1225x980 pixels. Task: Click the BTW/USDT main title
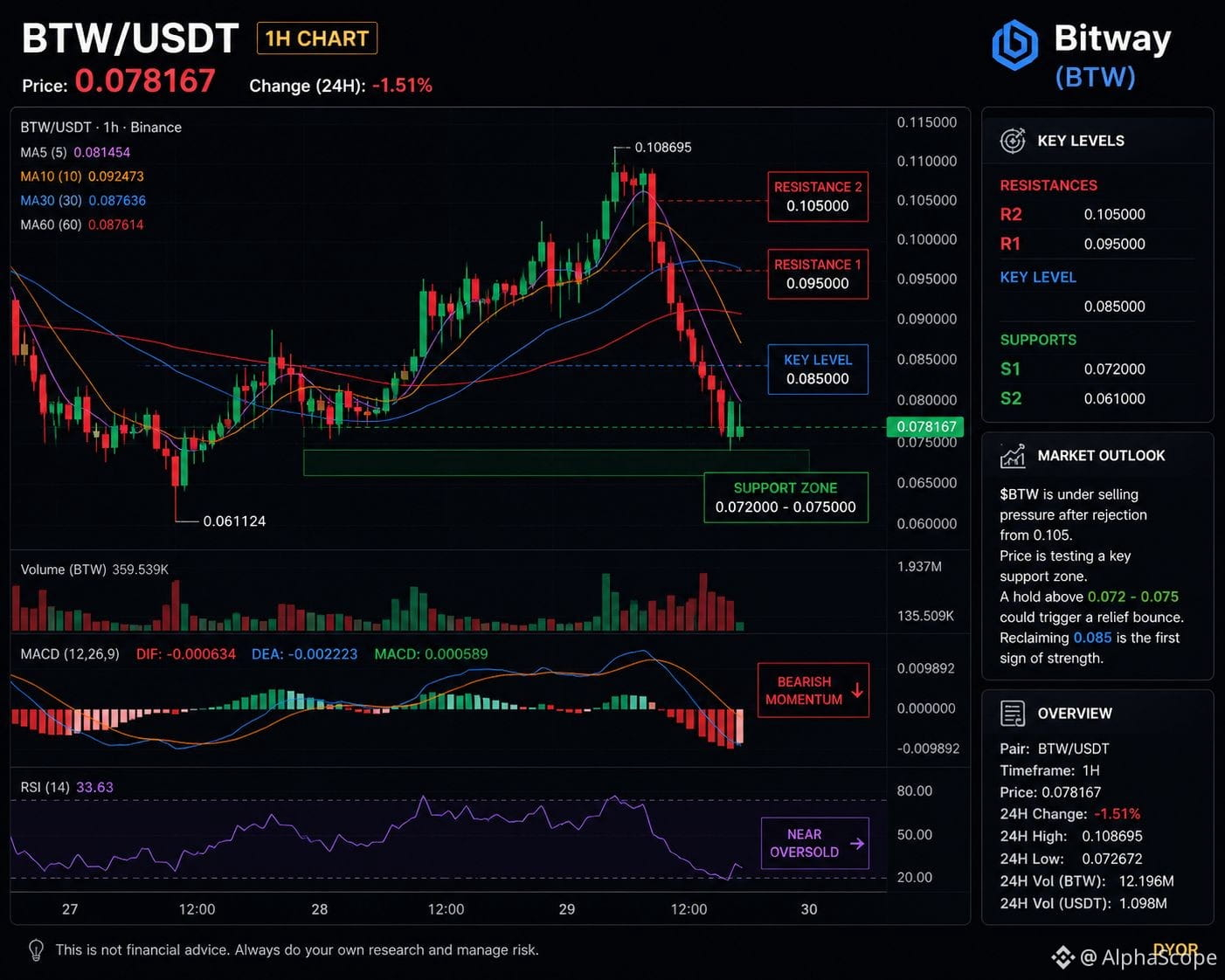pos(130,38)
